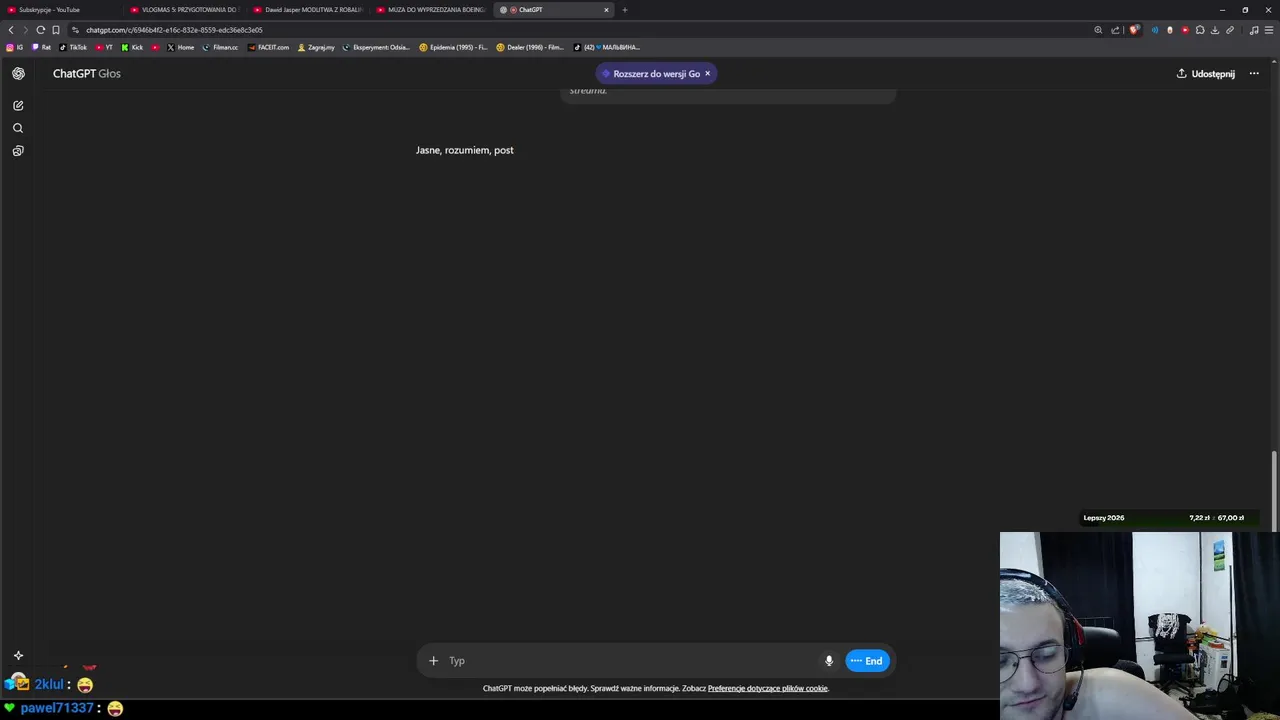Screen dimensions: 1280x720
Task: Open the Kick bookmark
Action: pyautogui.click(x=132, y=47)
